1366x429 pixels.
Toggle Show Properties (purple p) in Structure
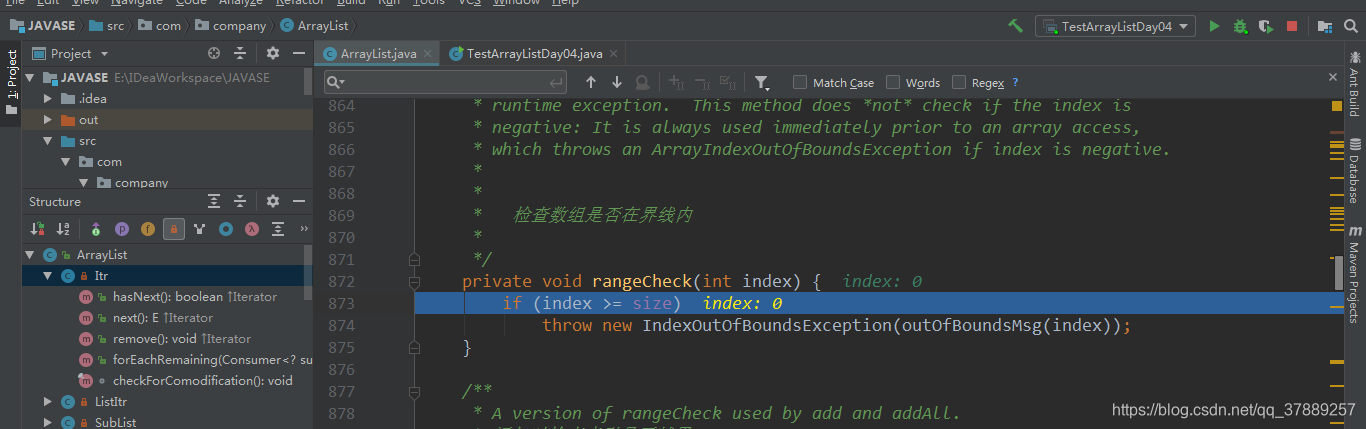[122, 229]
